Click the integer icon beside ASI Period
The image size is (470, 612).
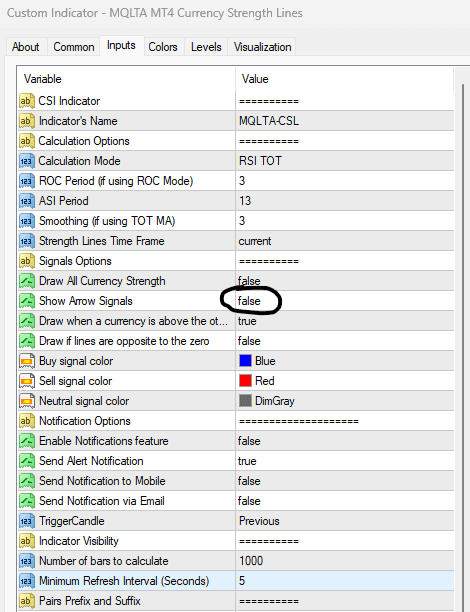[27, 201]
